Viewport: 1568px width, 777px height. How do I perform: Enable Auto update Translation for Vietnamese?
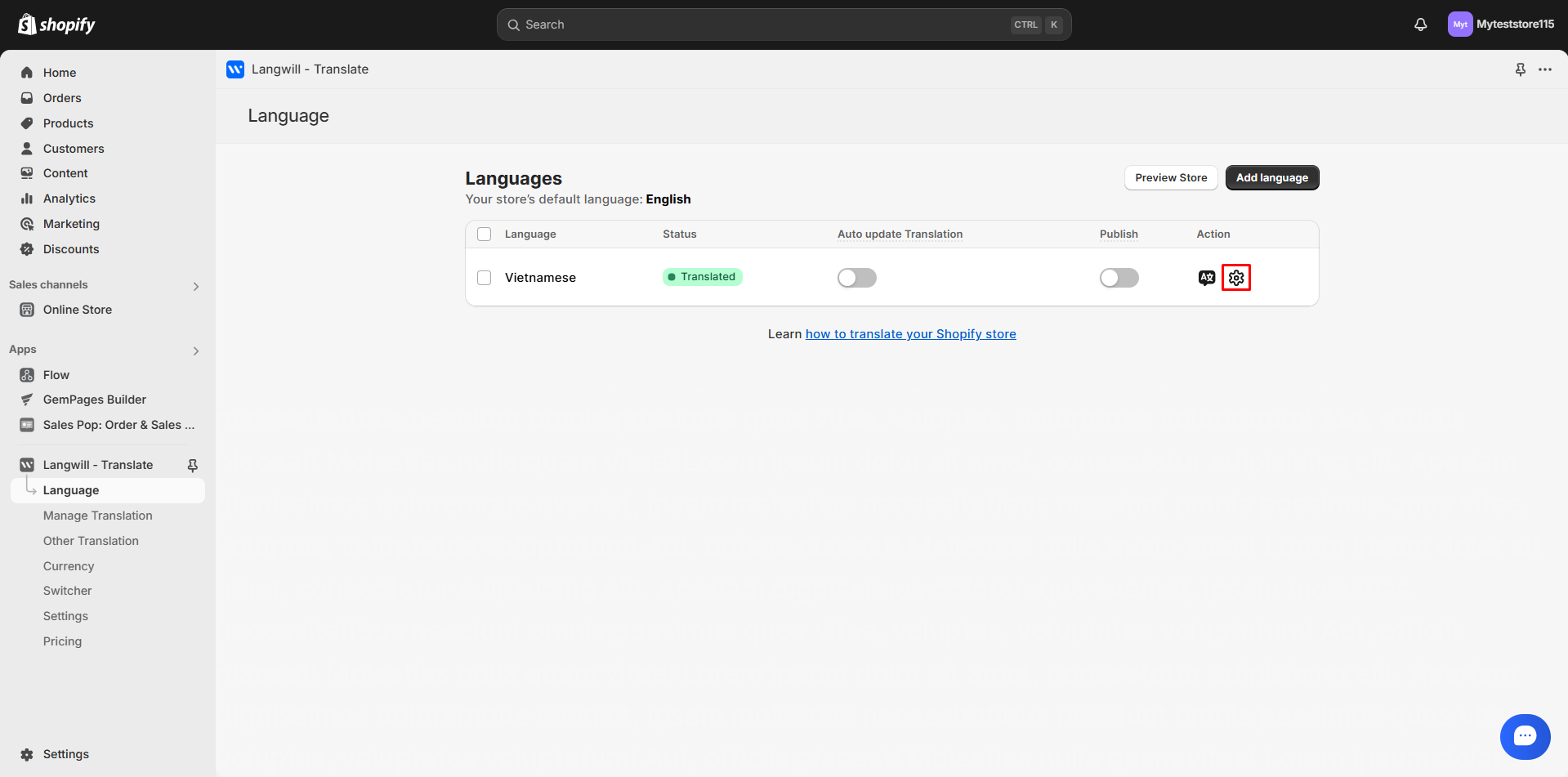pyautogui.click(x=856, y=278)
